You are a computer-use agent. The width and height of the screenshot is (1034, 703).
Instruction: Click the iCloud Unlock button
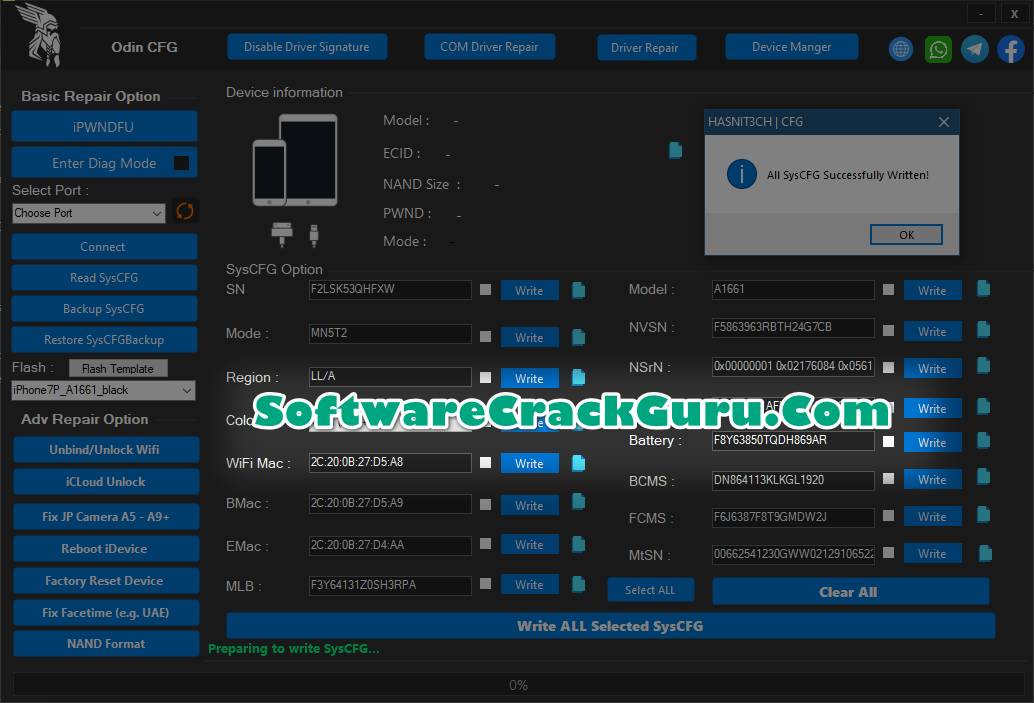pos(106,481)
